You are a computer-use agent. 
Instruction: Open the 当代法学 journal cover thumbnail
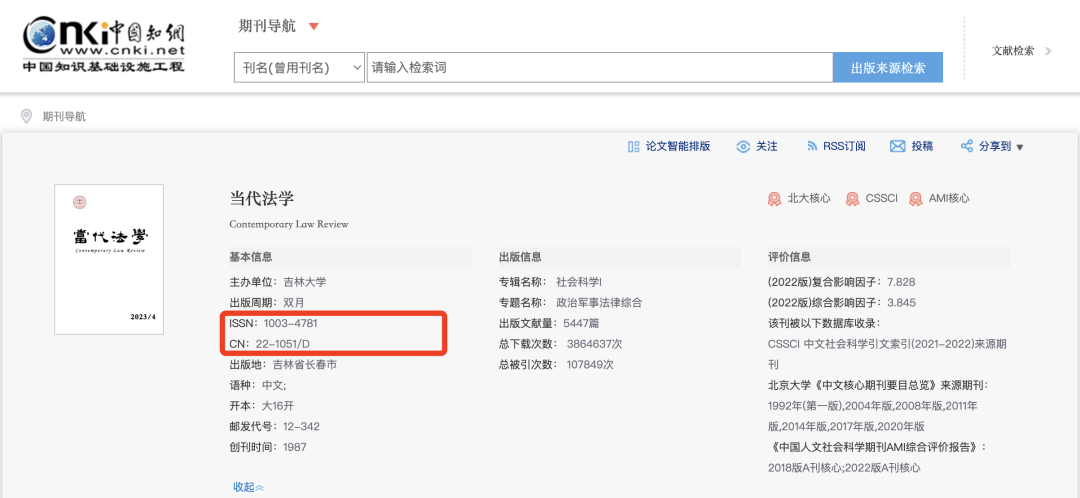(x=109, y=259)
